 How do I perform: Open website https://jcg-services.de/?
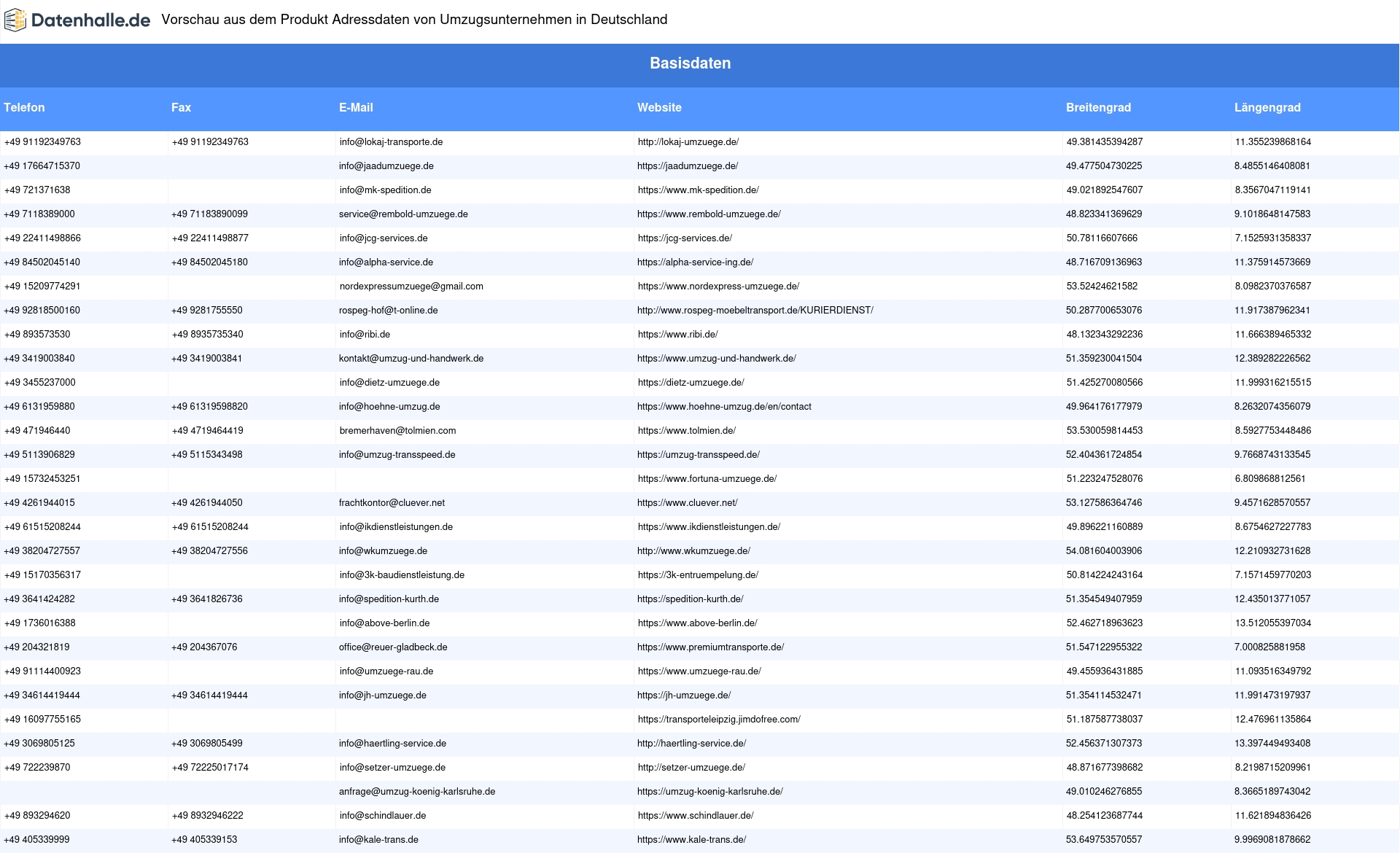click(x=685, y=238)
